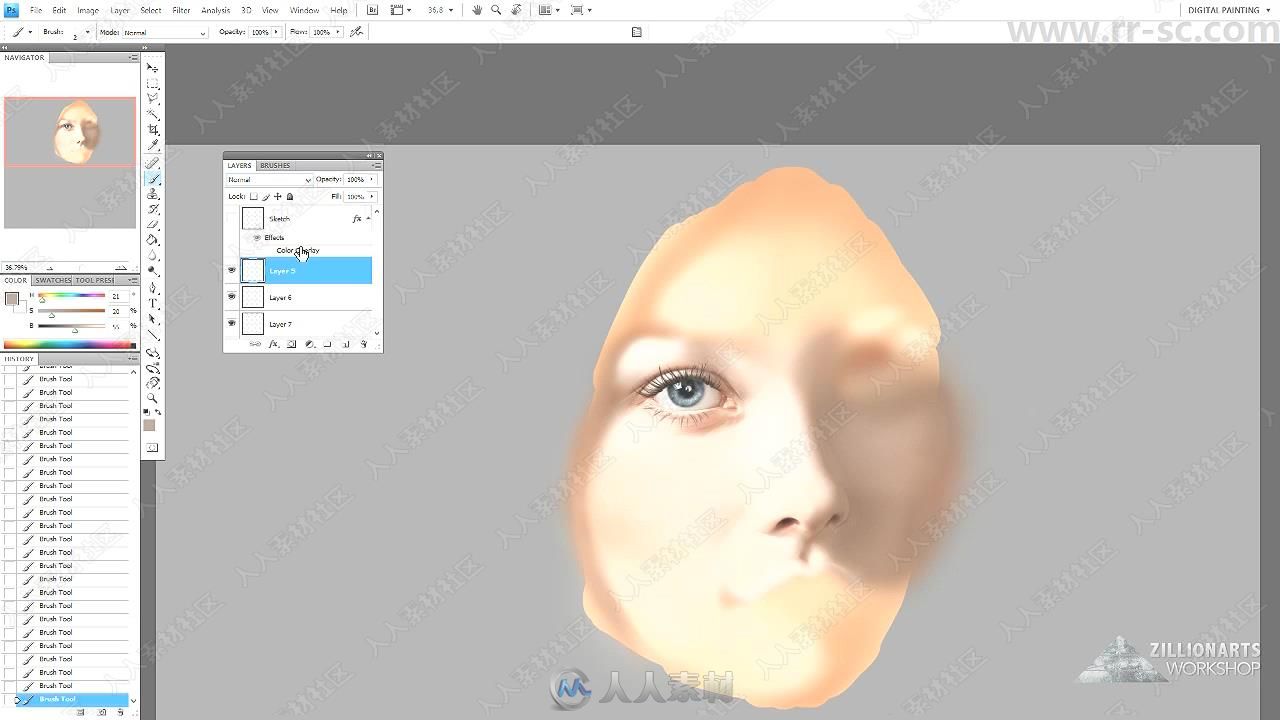The image size is (1280, 720).
Task: Switch to the Swatches tab
Action: tap(53, 280)
